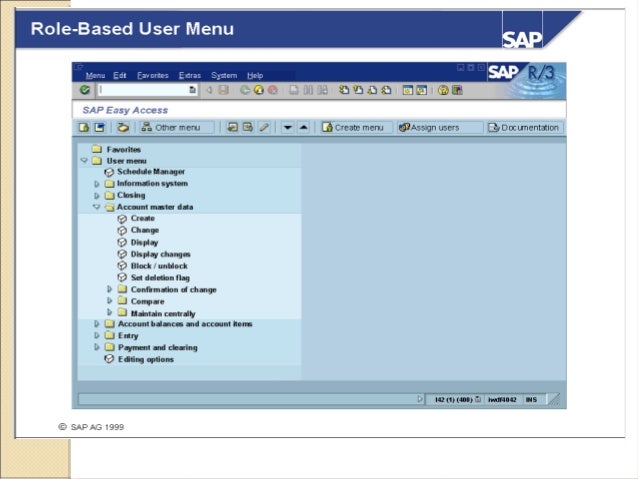Select Schedule Manager transaction
638x479 pixels.
[x=144, y=172]
